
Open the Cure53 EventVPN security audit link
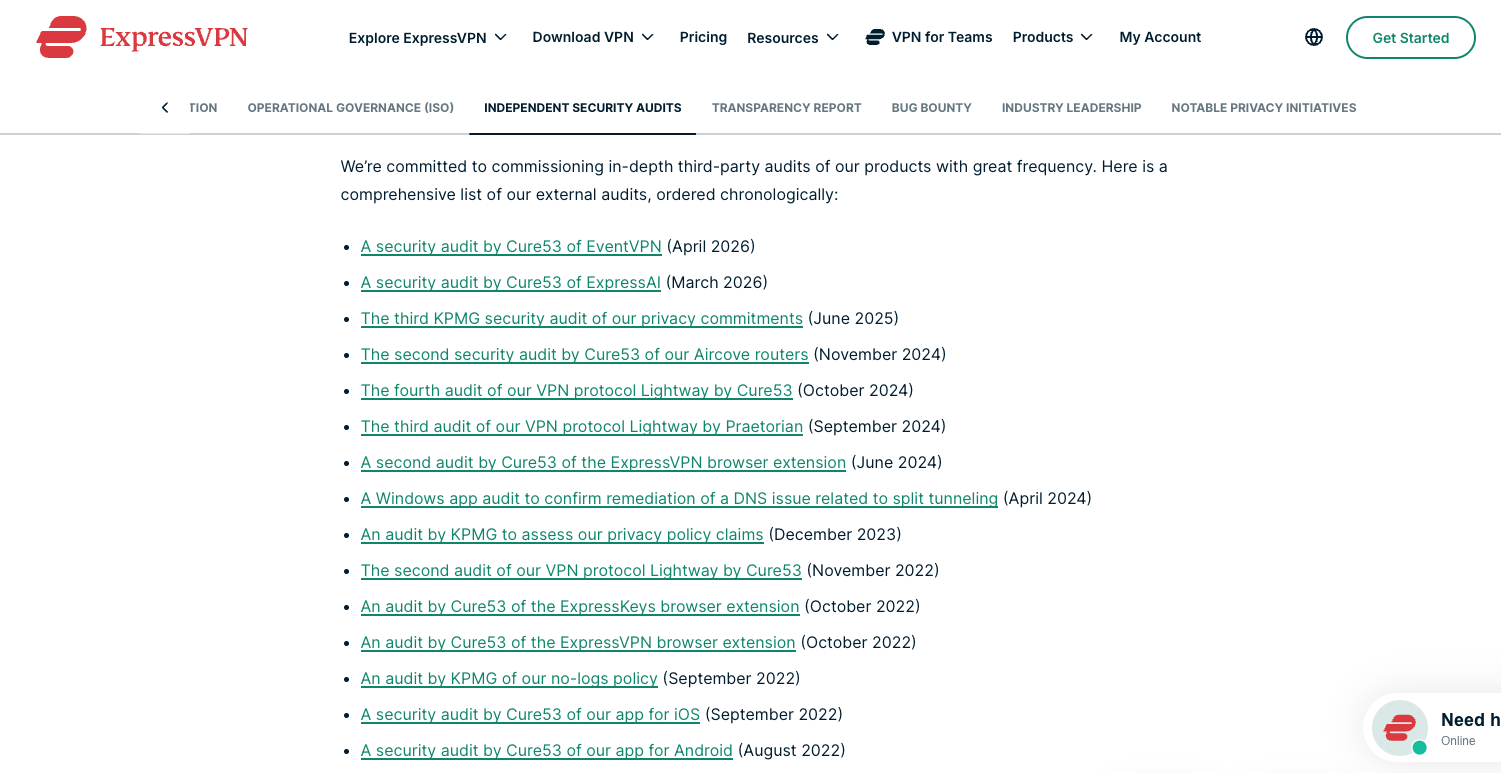(x=511, y=246)
